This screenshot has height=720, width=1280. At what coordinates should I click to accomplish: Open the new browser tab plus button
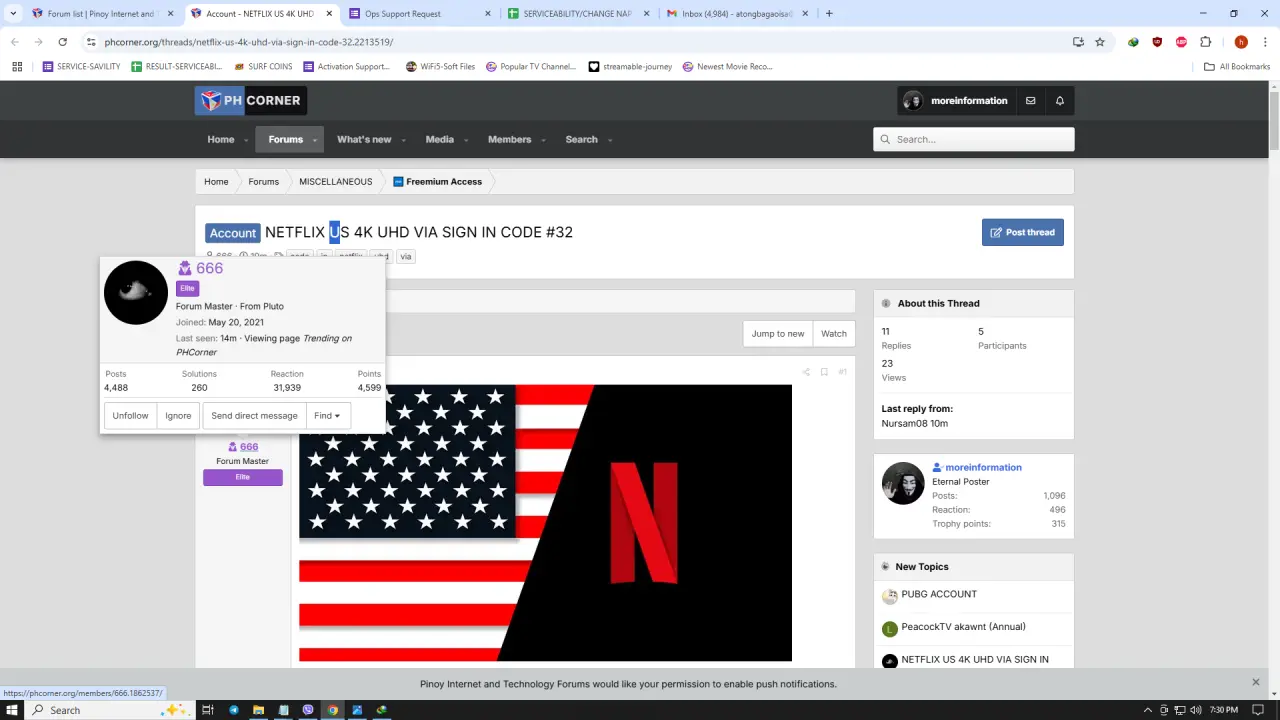(x=829, y=14)
